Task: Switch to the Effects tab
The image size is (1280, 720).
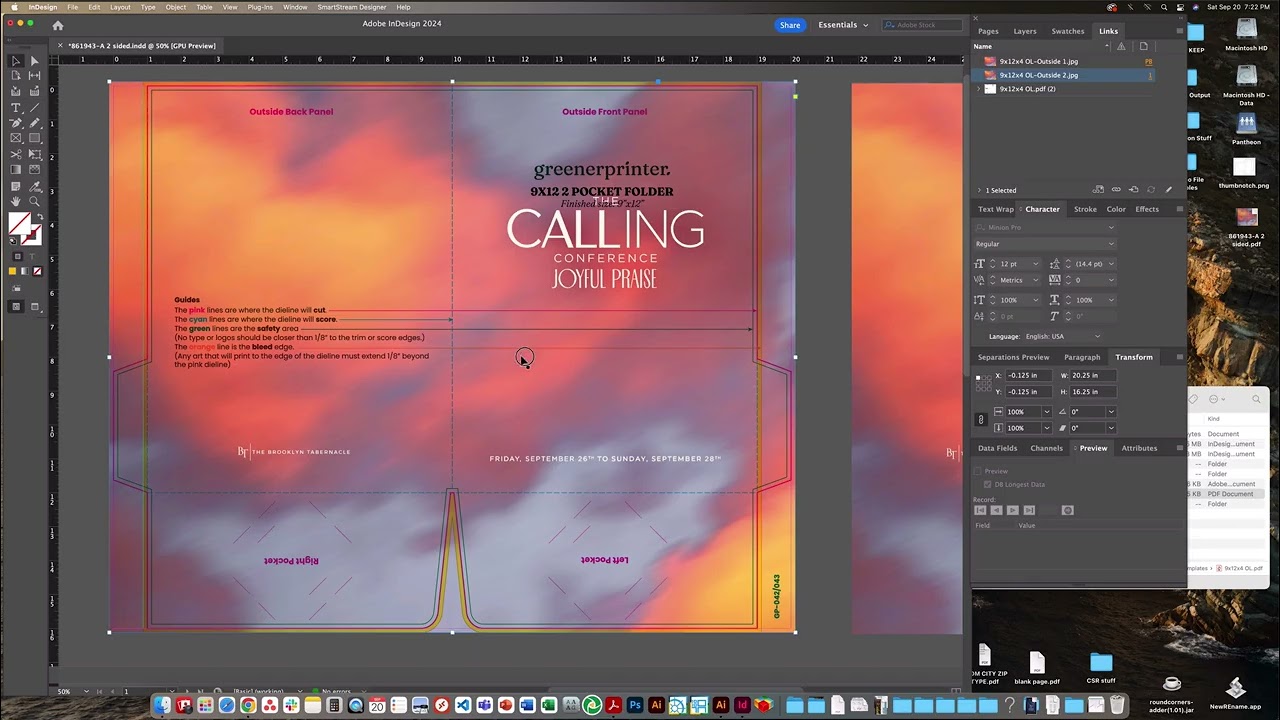Action: [x=1147, y=209]
